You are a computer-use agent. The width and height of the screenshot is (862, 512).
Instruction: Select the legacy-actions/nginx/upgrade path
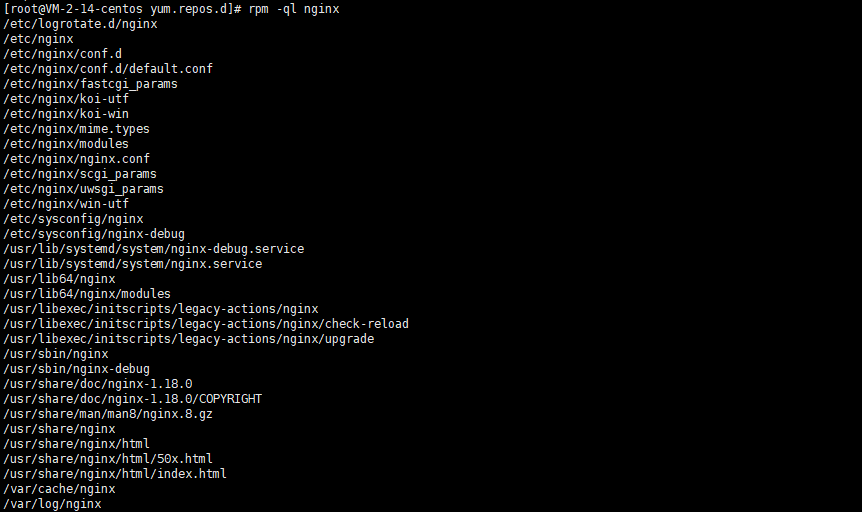(189, 339)
